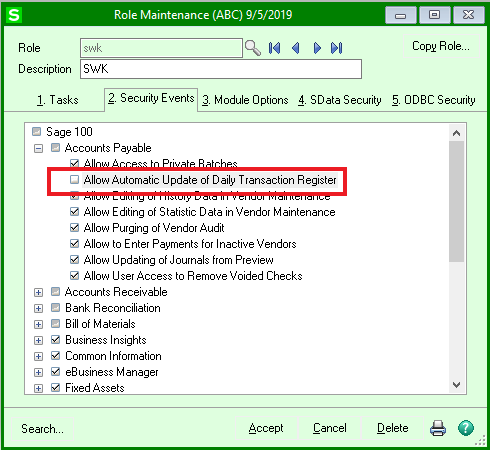The image size is (490, 450).
Task: Select the Sage 100 tree label
Action: click(x=69, y=132)
